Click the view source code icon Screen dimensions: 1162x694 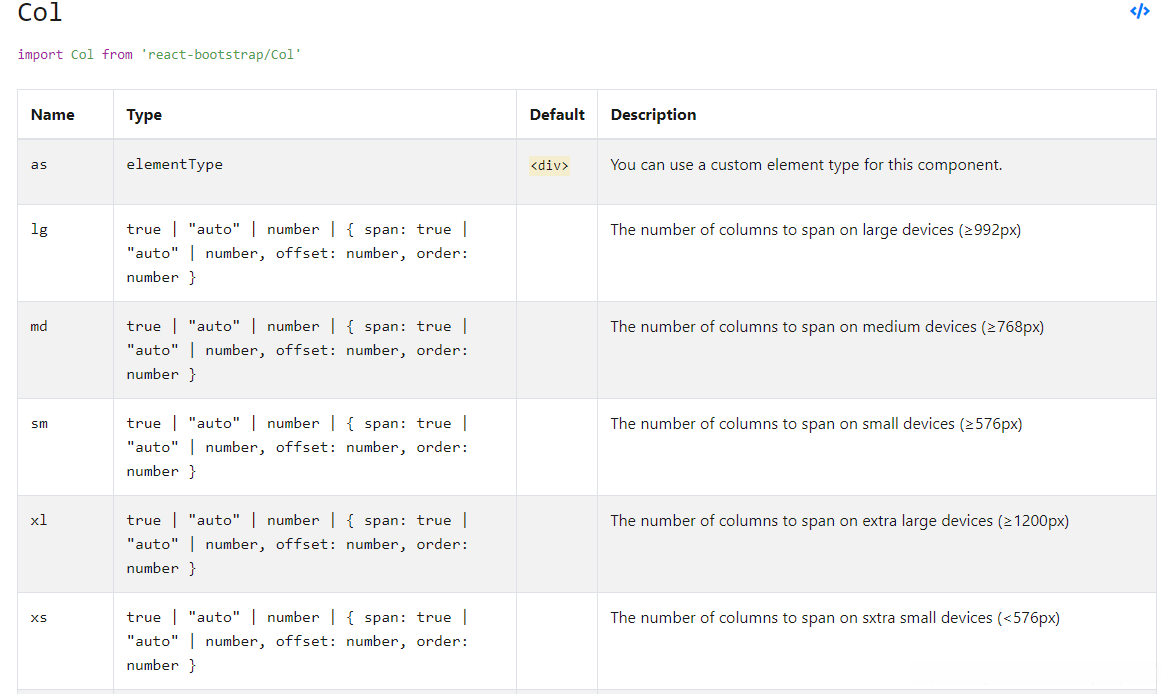point(1139,12)
